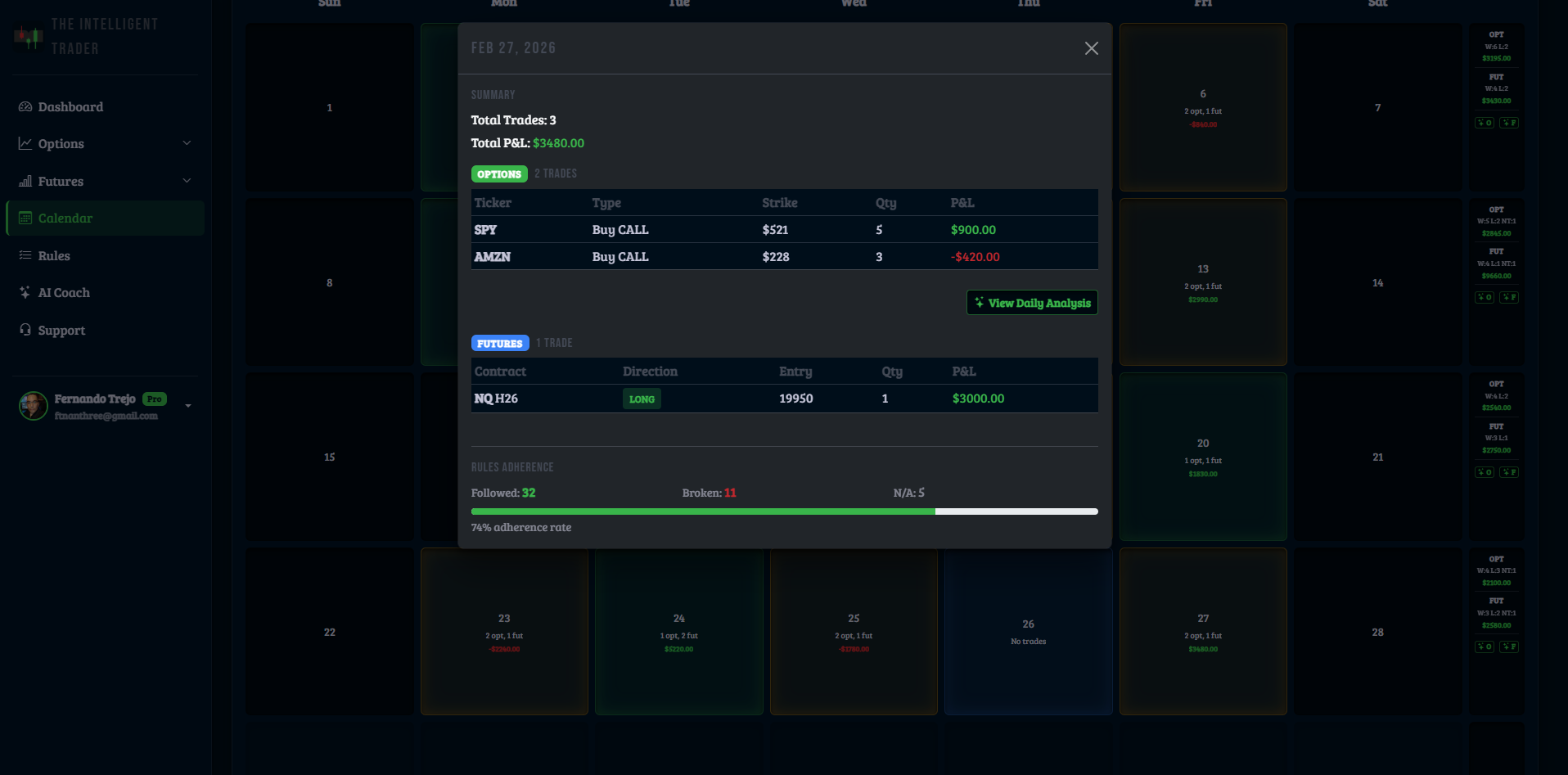Expand the Futures sidebar menu
The height and width of the screenshot is (775, 1568).
[187, 181]
